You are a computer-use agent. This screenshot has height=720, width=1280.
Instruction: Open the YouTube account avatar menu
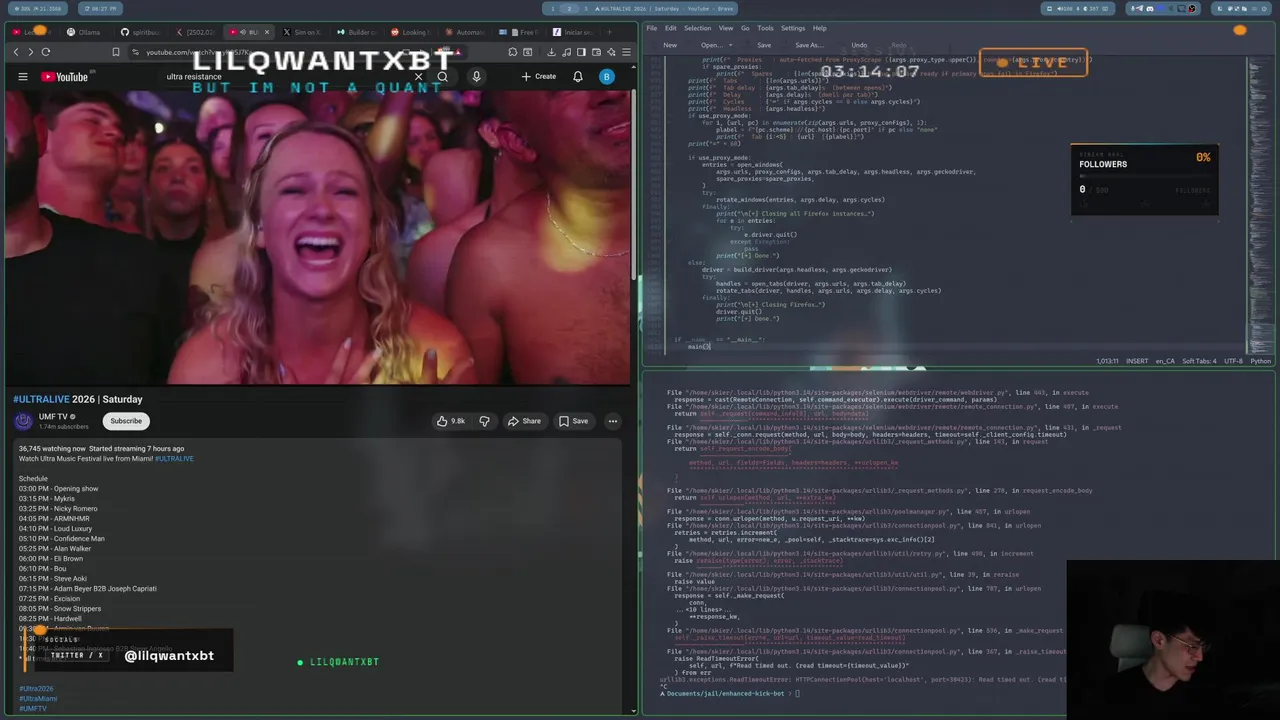coord(606,77)
